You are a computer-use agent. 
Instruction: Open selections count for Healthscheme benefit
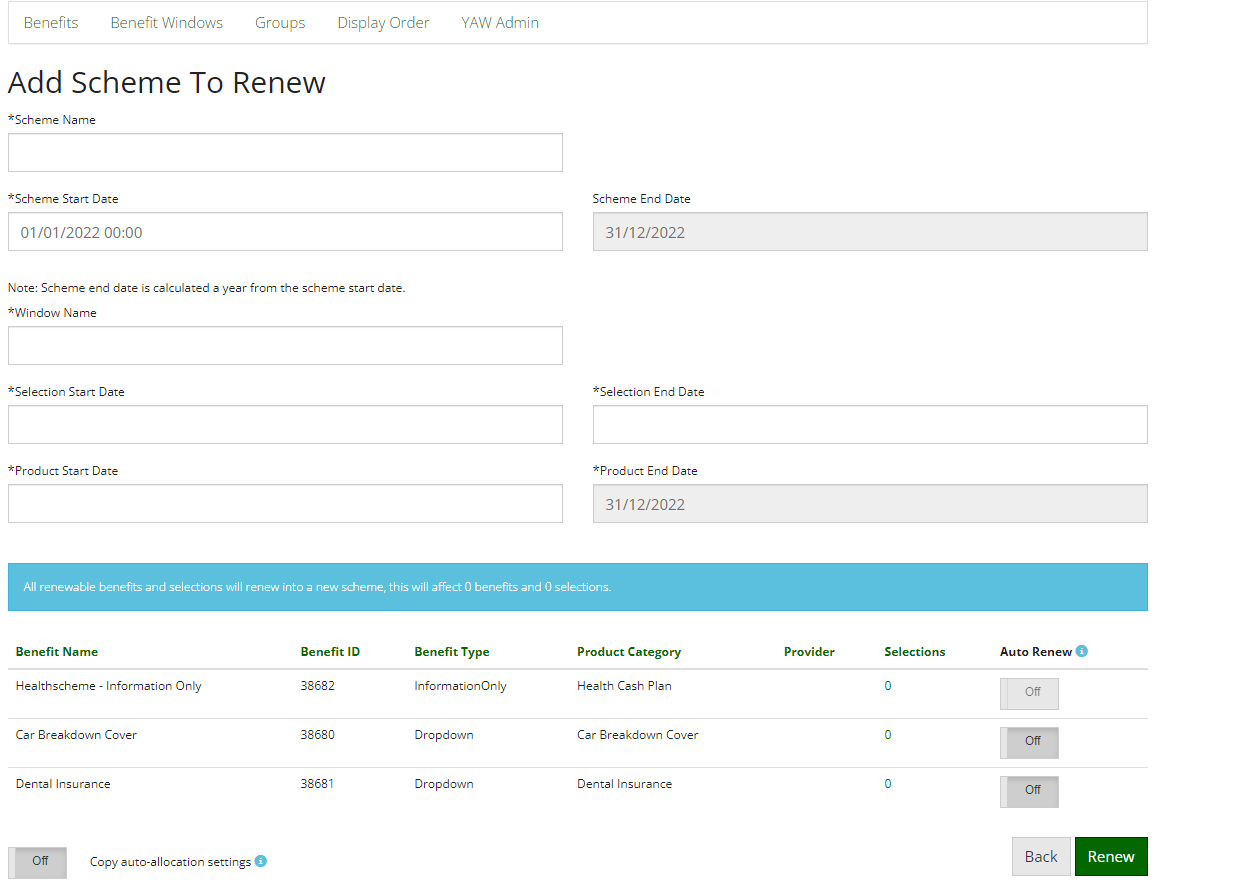887,685
